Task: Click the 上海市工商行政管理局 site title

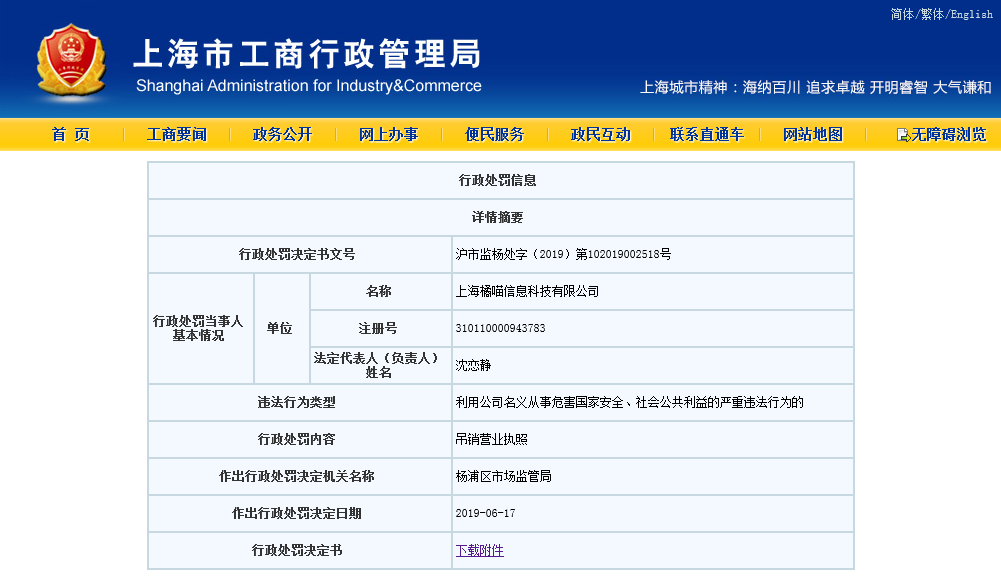Action: (306, 54)
